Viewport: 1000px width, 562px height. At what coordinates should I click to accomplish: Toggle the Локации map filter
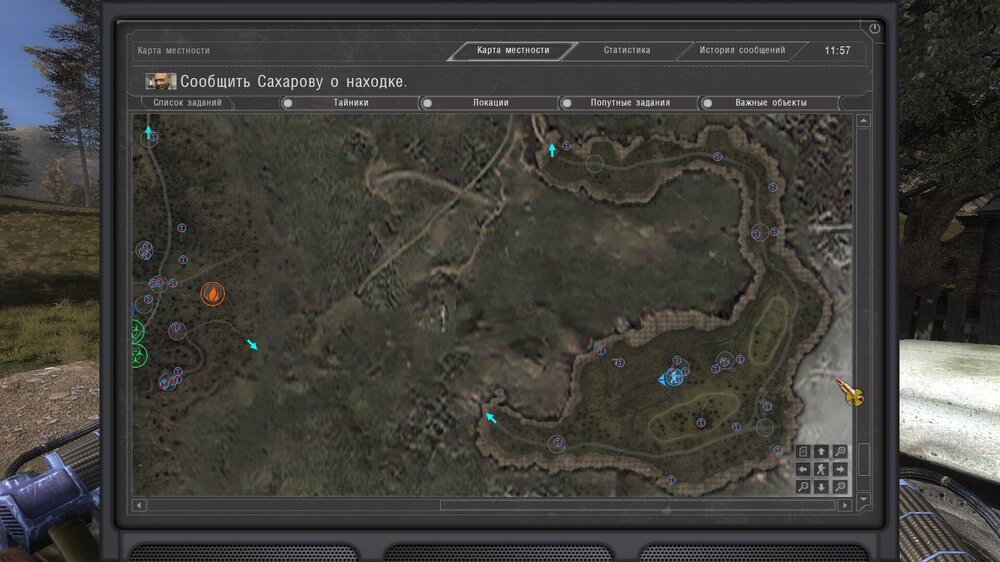point(490,103)
